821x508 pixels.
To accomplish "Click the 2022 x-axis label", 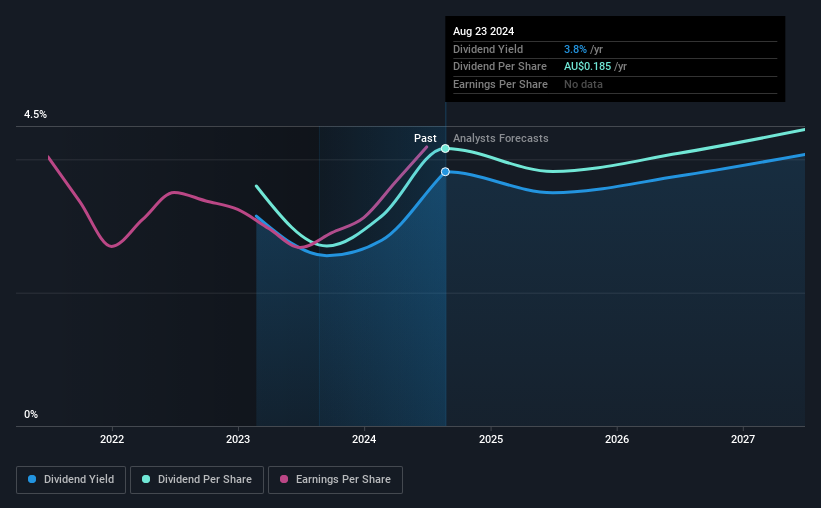I will coord(112,439).
